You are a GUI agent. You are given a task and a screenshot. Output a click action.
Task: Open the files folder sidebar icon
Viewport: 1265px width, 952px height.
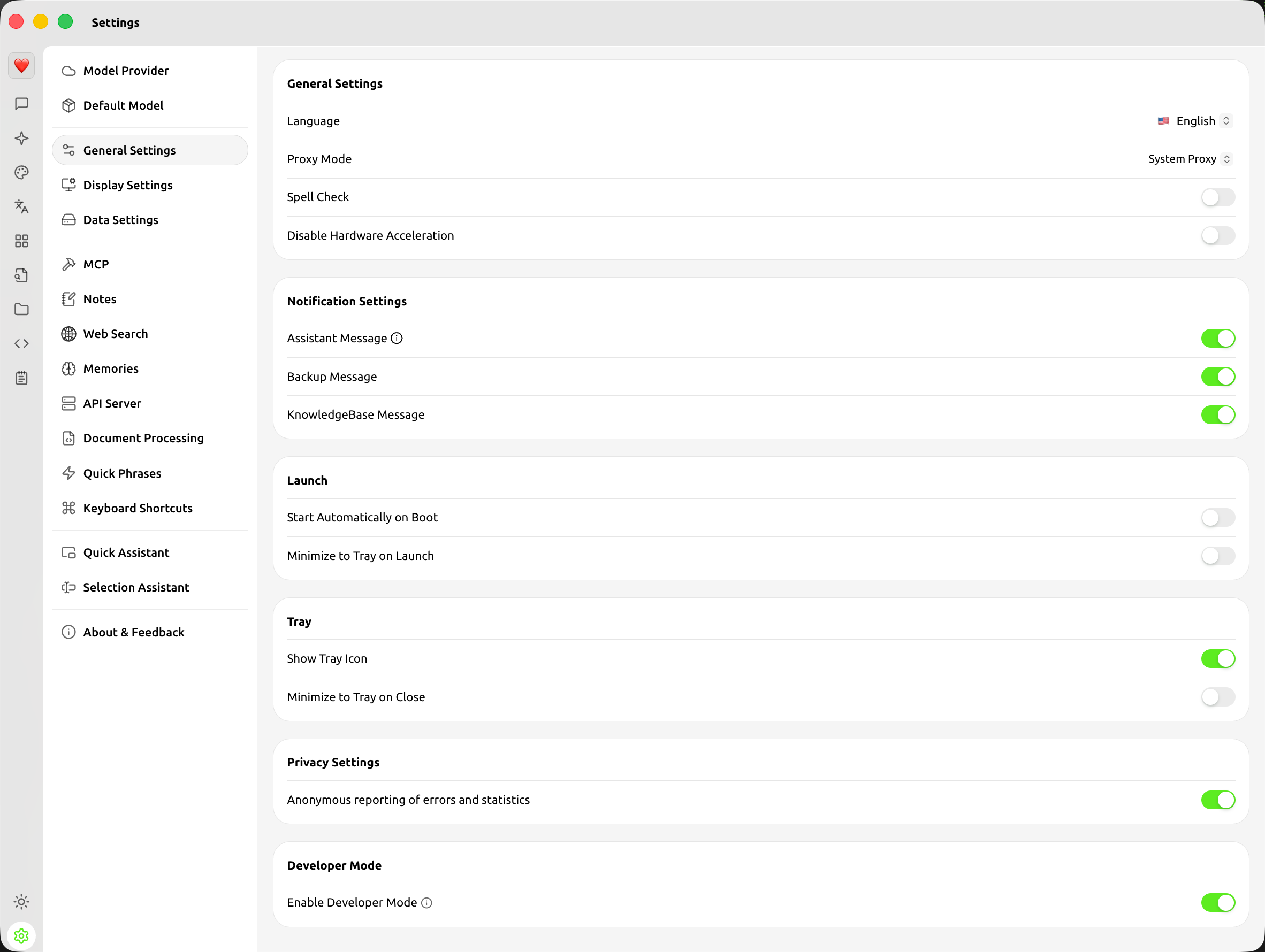tap(22, 309)
